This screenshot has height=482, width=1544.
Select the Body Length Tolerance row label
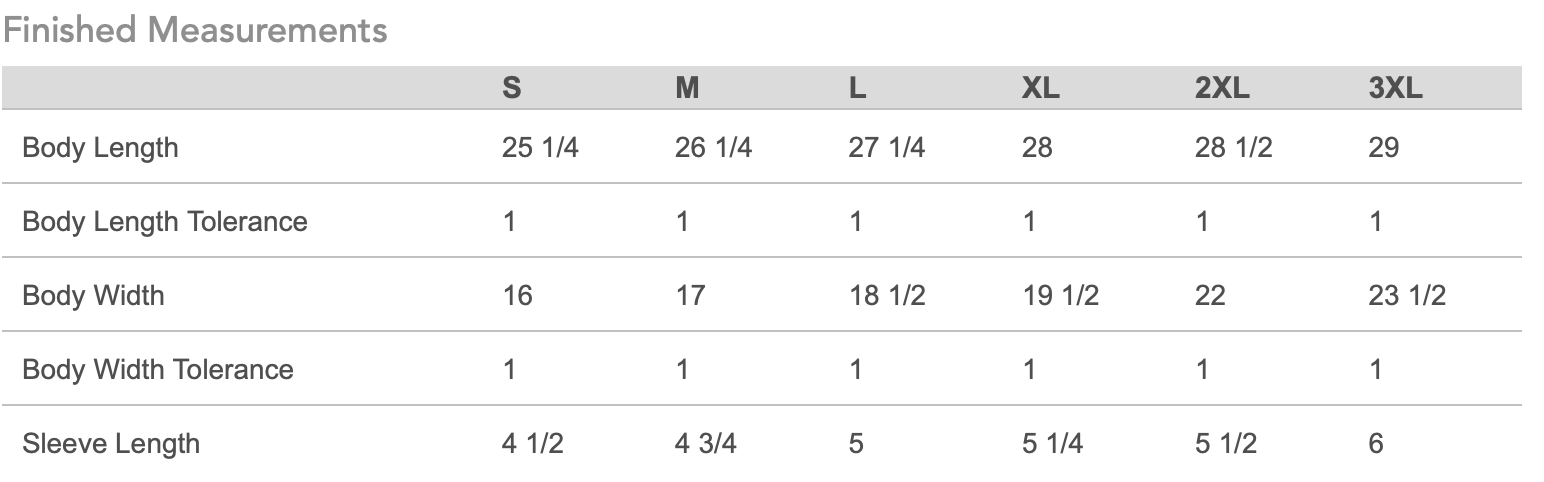165,221
